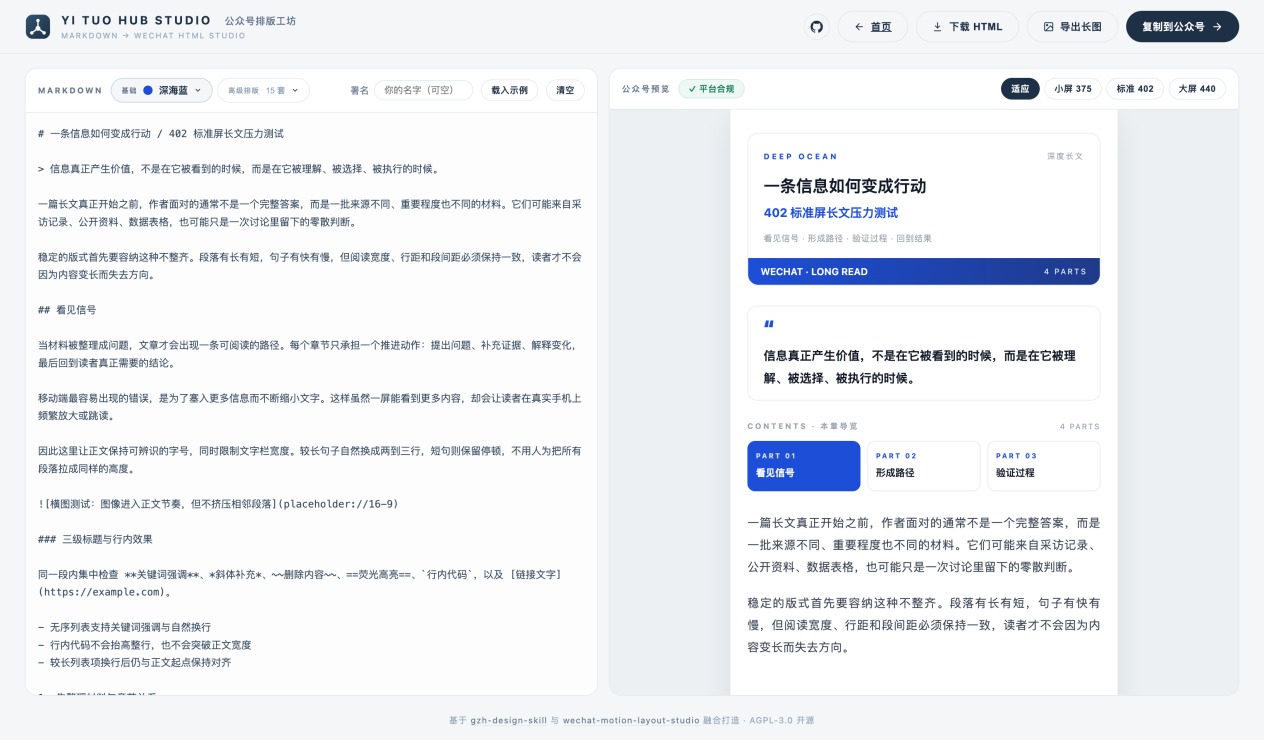Click the DEEP OCEAN label

801,157
